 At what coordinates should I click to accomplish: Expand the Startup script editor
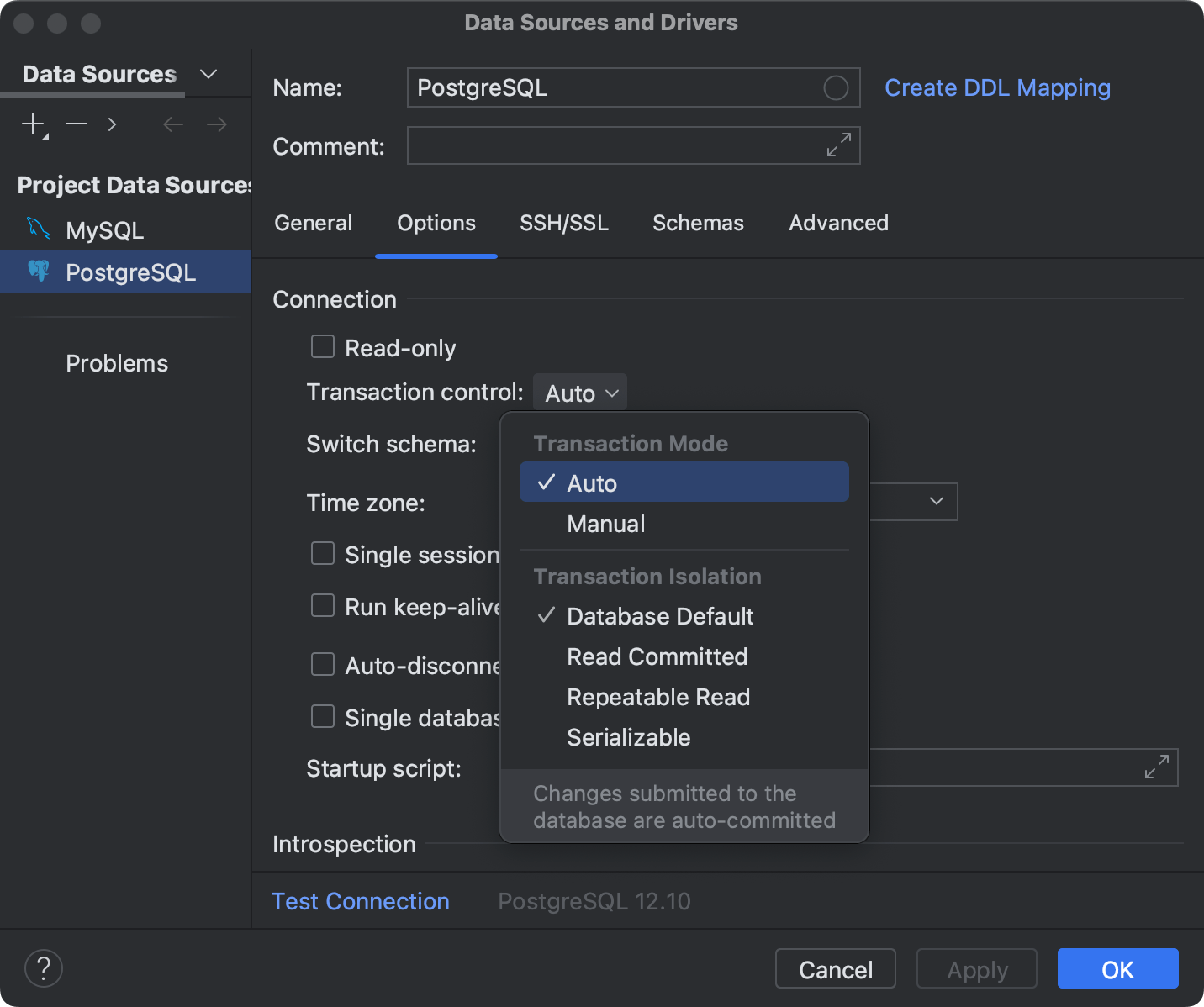[1157, 767]
